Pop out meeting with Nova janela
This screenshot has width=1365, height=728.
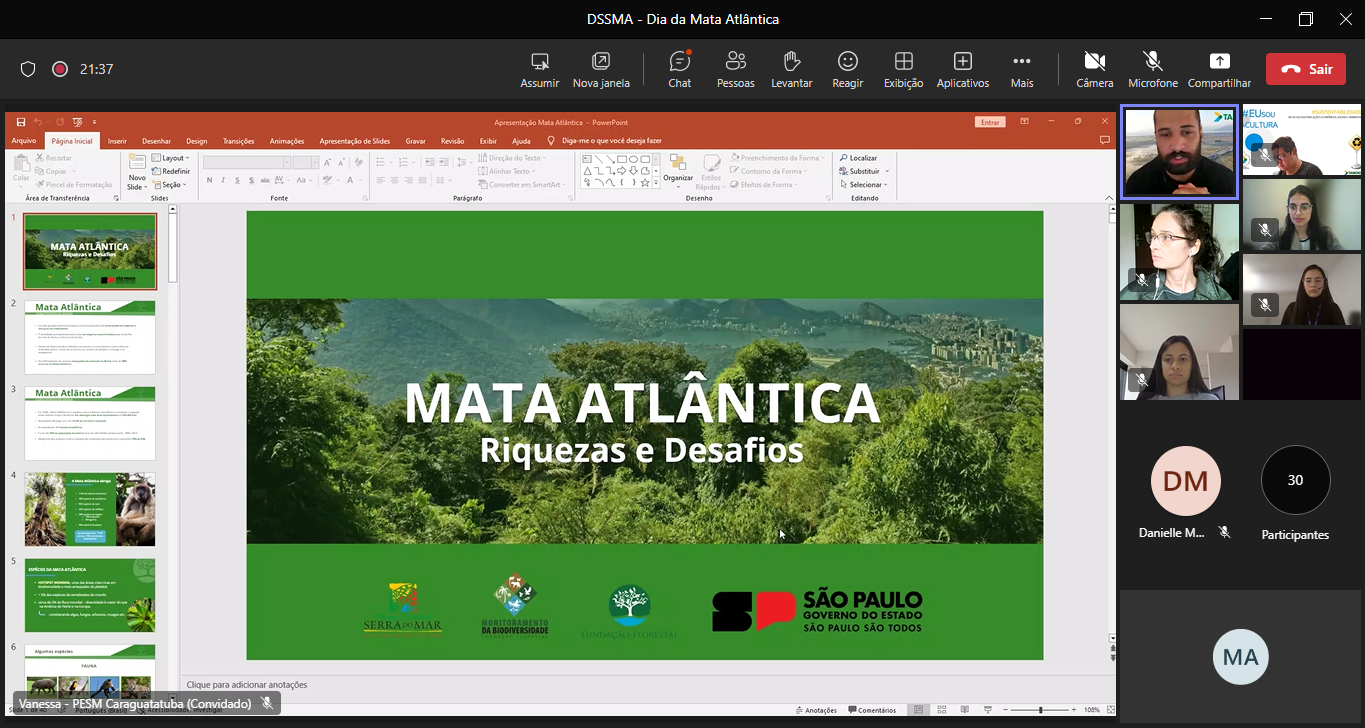(600, 69)
